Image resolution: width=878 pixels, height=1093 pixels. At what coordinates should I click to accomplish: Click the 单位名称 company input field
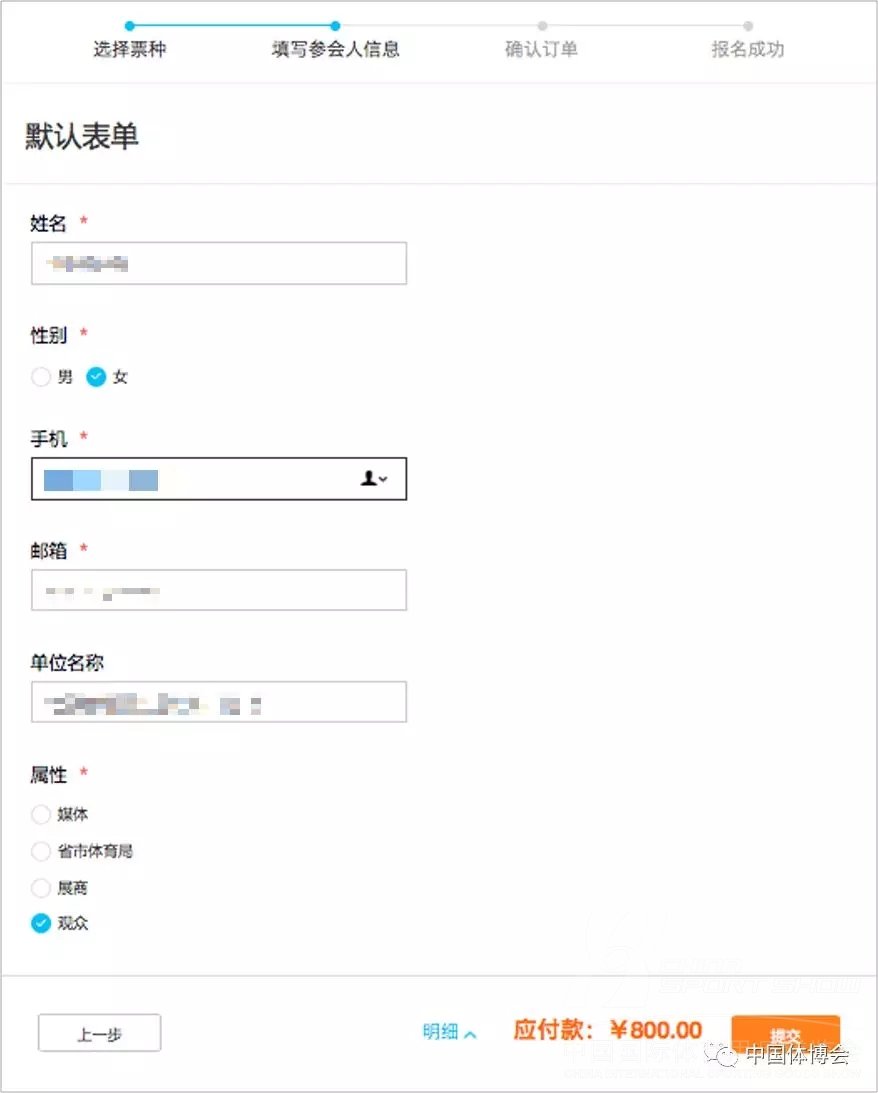click(x=219, y=702)
